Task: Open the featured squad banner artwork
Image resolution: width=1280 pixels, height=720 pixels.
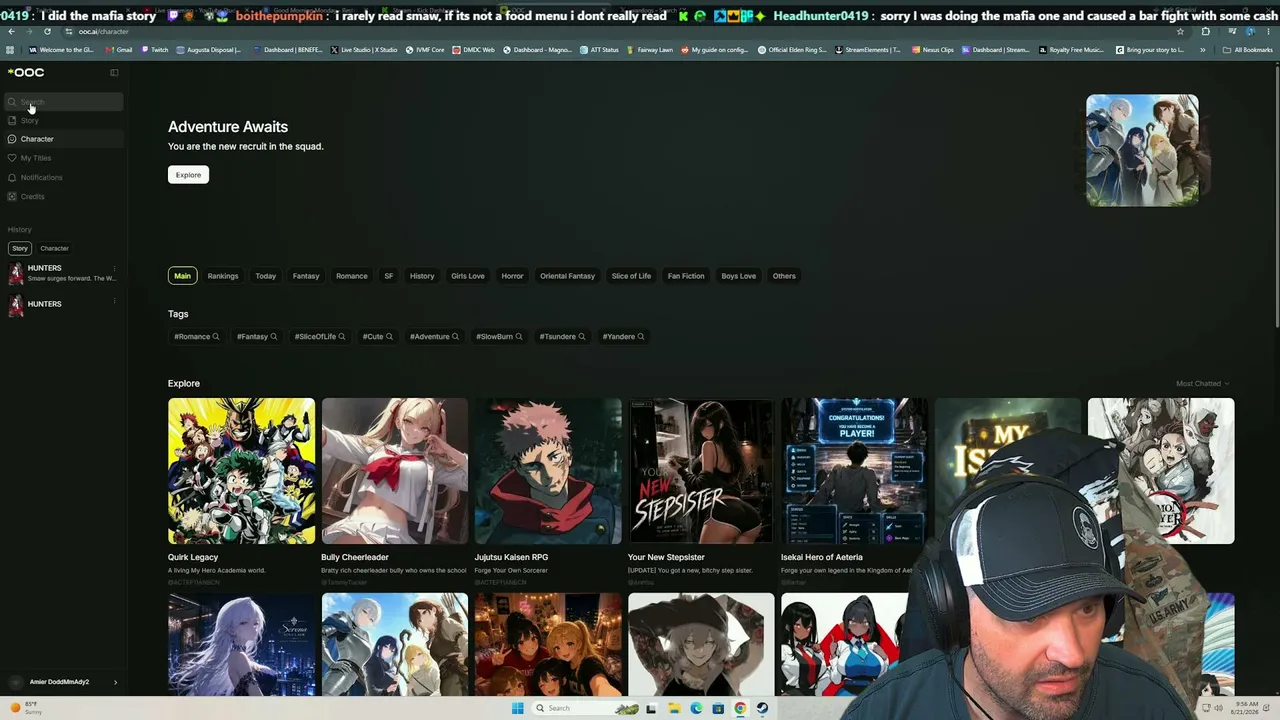Action: tap(1142, 150)
